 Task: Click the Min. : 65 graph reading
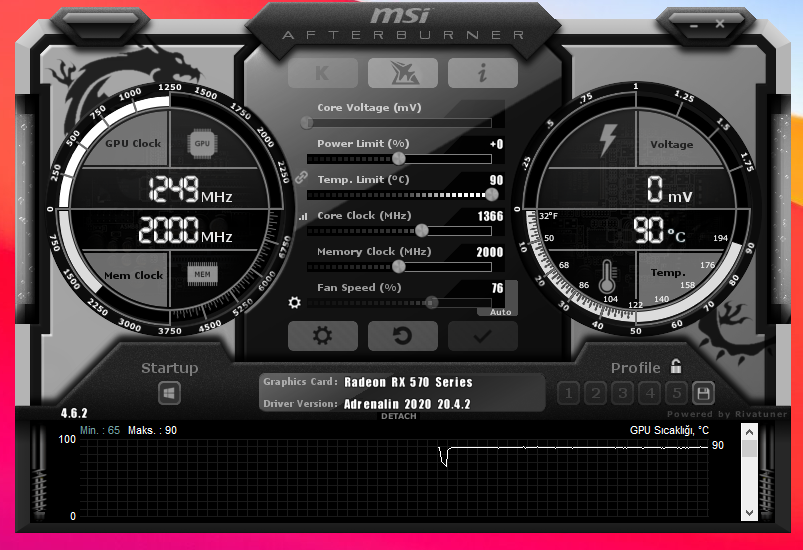(x=100, y=430)
